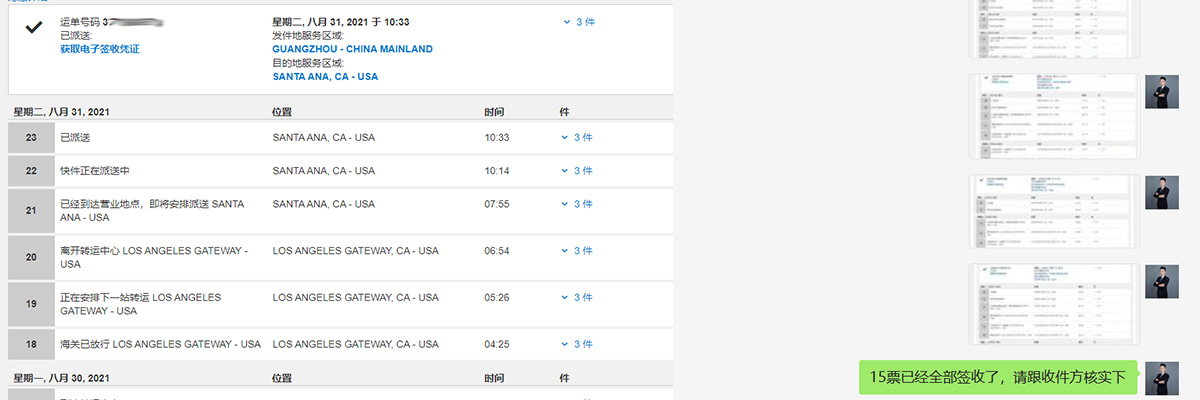Screen dimensions: 1200x400
Task: Click the delivered checkmark icon
Action: tap(34, 28)
